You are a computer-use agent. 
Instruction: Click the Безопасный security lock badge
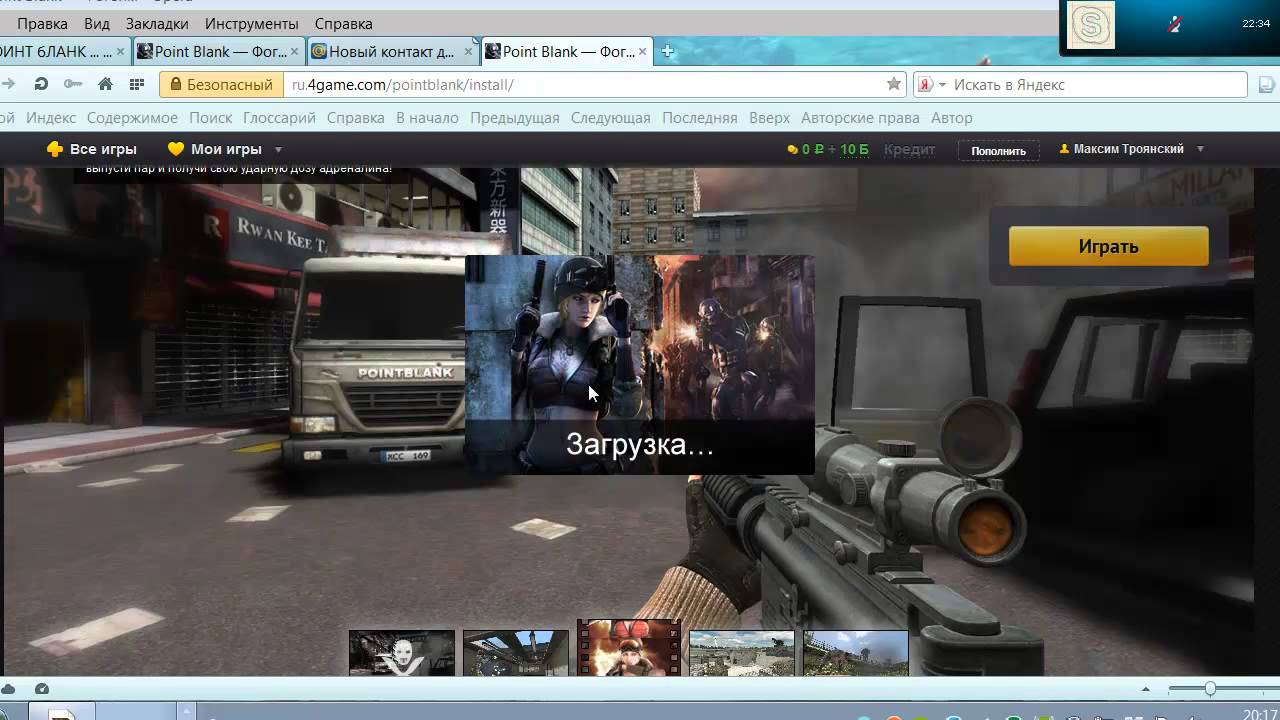click(x=222, y=85)
